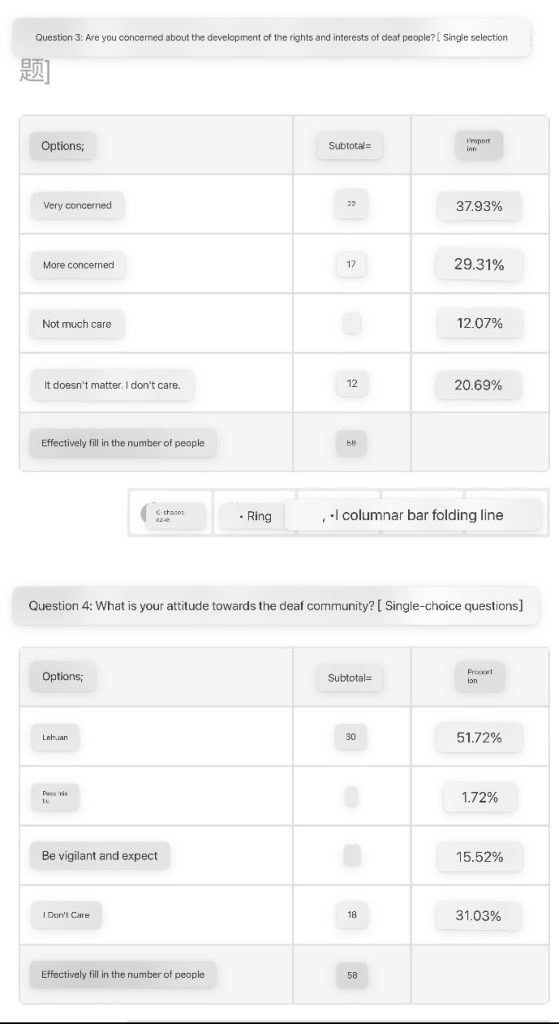Image resolution: width=559 pixels, height=1024 pixels.
Task: Select the More concerned option
Action: click(x=78, y=264)
